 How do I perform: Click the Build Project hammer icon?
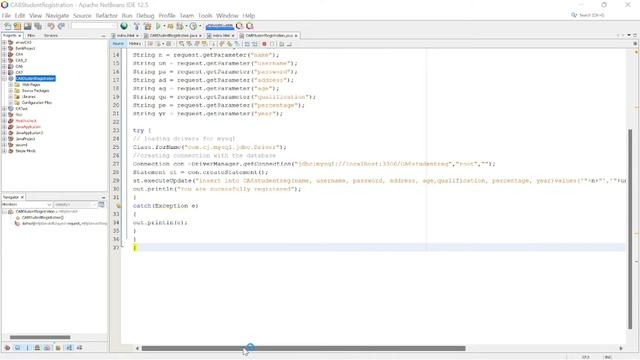(137, 26)
